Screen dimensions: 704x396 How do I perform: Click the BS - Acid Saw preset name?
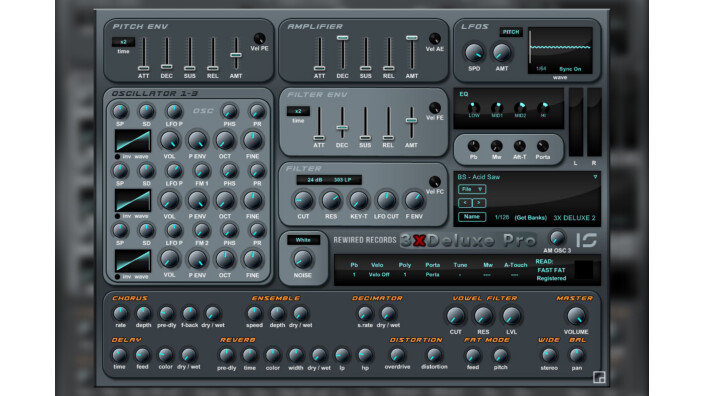click(479, 177)
